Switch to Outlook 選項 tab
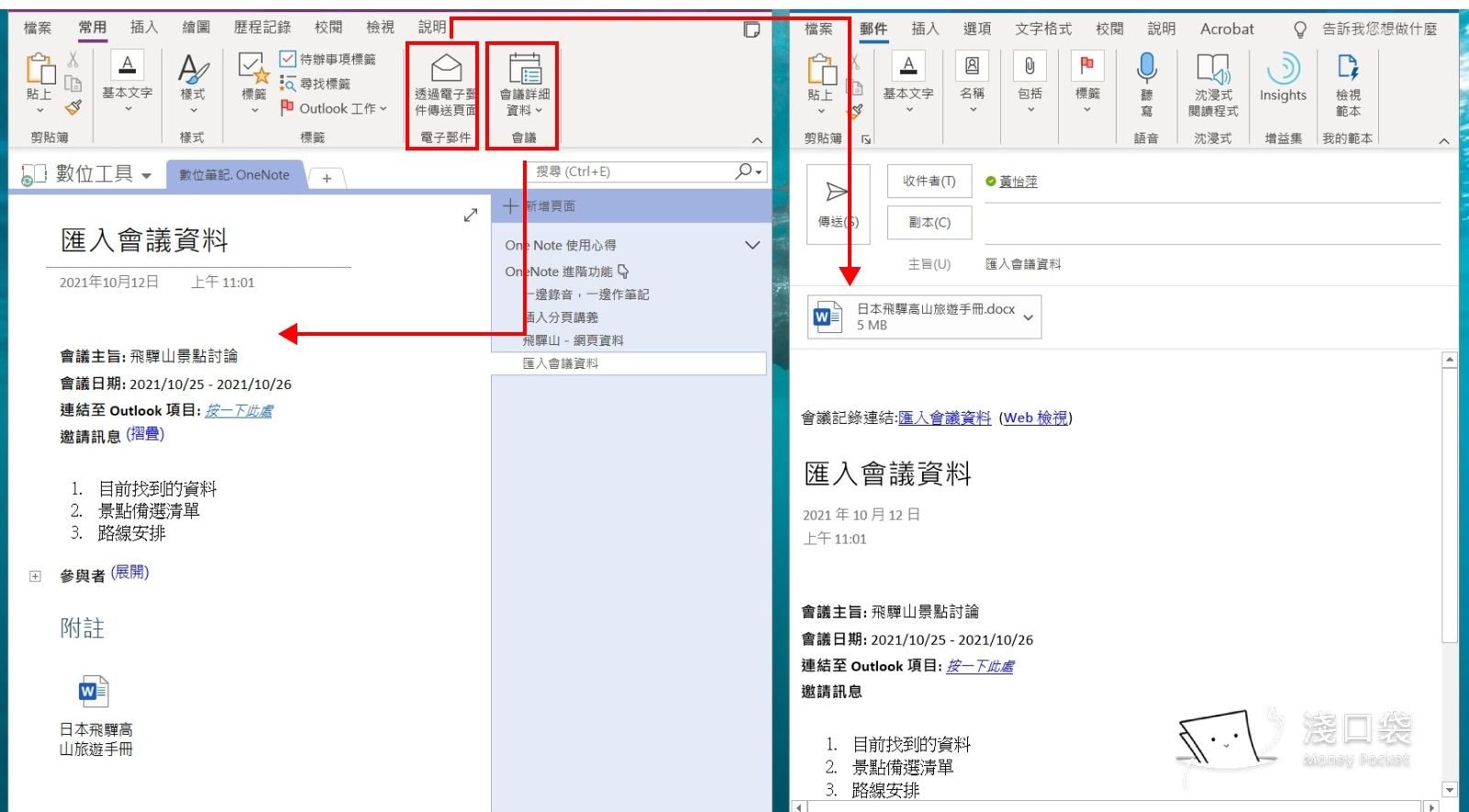Viewport: 1469px width, 812px height. point(977,28)
